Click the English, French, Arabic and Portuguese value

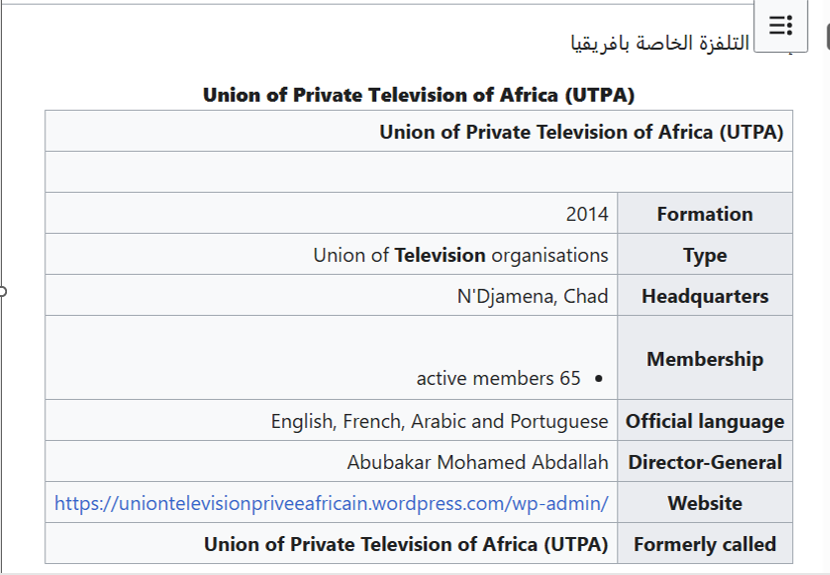[x=439, y=421]
